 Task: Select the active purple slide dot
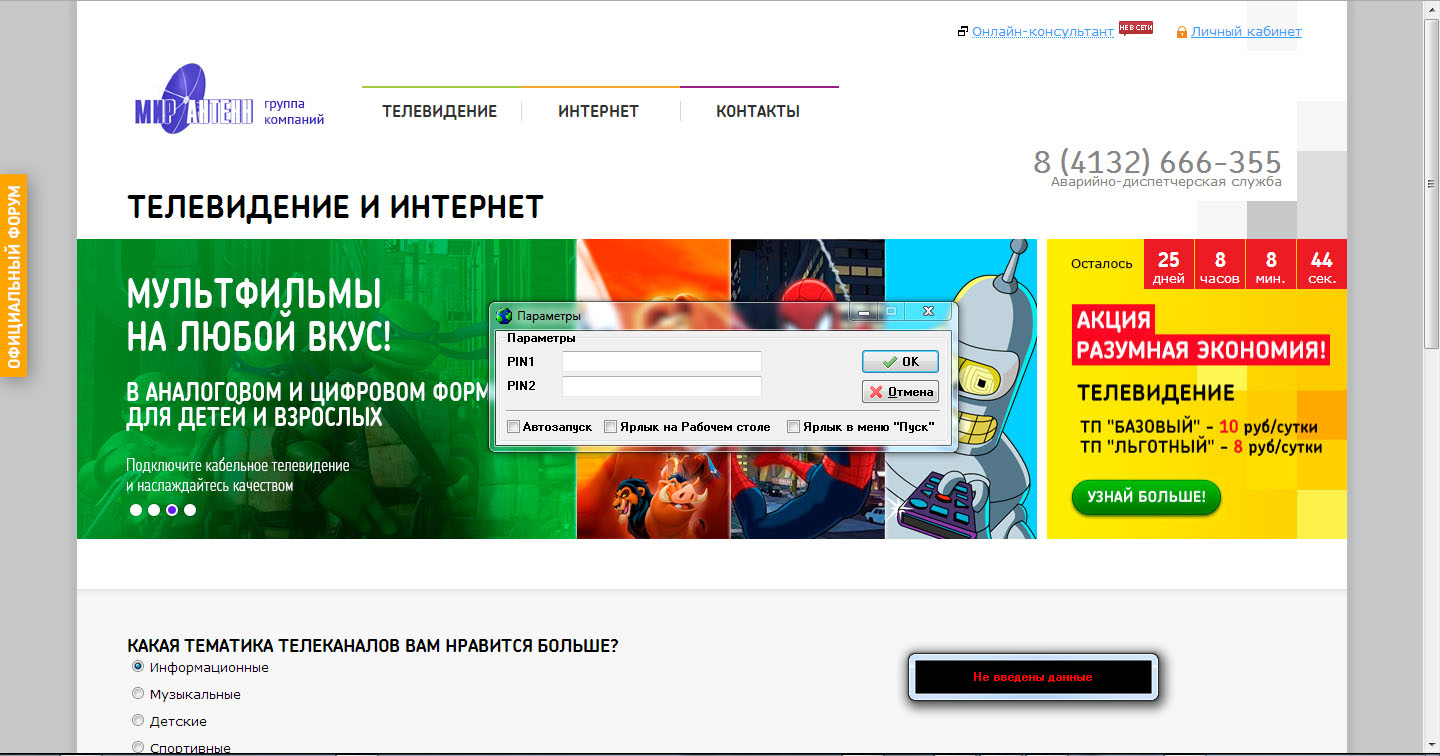pos(172,510)
